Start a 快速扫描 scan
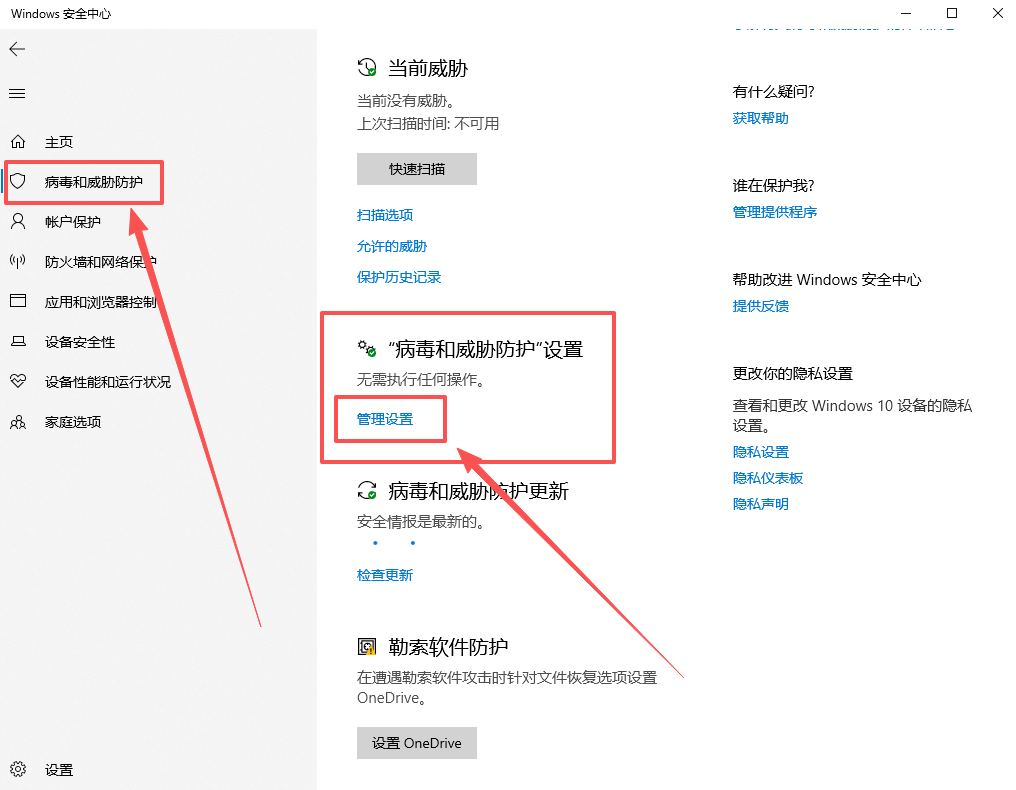Screen dimensions: 1016x790 pos(416,168)
